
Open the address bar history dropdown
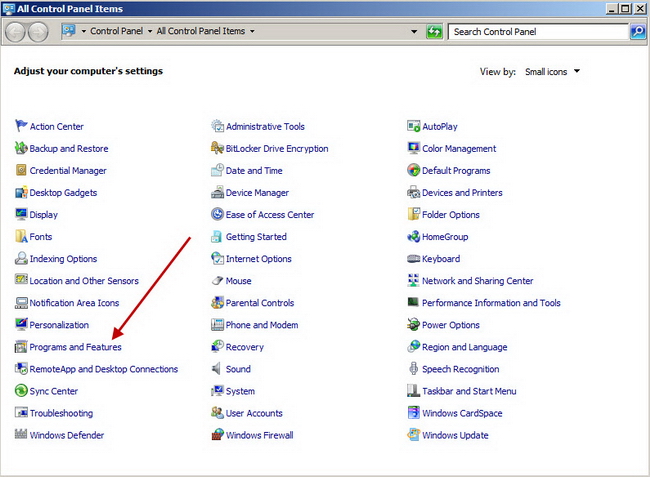pyautogui.click(x=414, y=31)
